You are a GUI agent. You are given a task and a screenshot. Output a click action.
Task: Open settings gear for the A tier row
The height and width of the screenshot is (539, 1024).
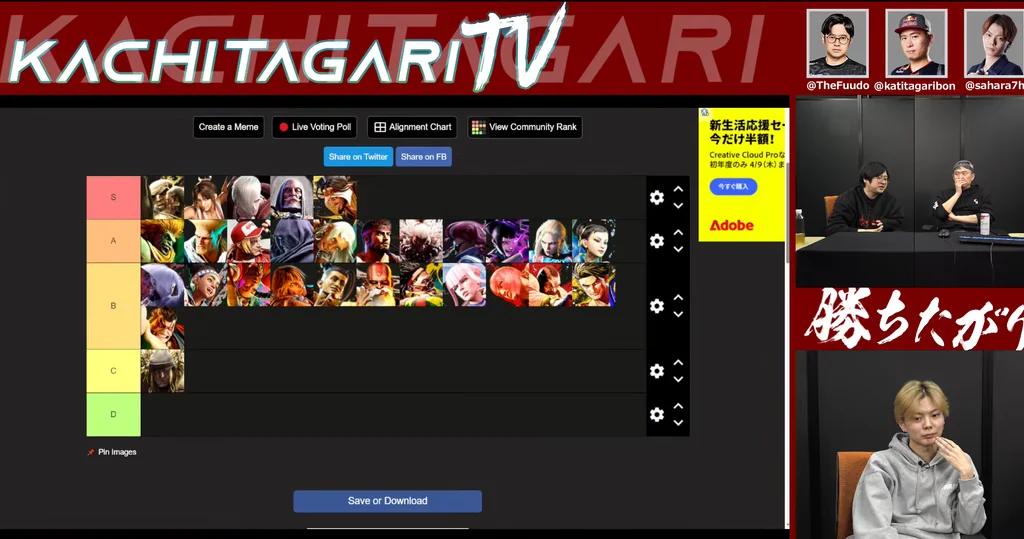[x=657, y=241]
